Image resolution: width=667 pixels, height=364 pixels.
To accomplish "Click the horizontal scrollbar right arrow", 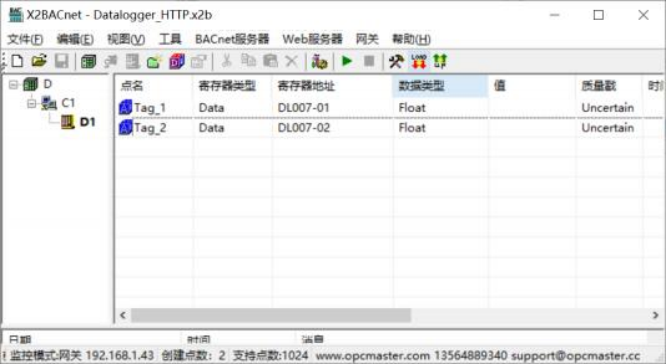I will 655,315.
